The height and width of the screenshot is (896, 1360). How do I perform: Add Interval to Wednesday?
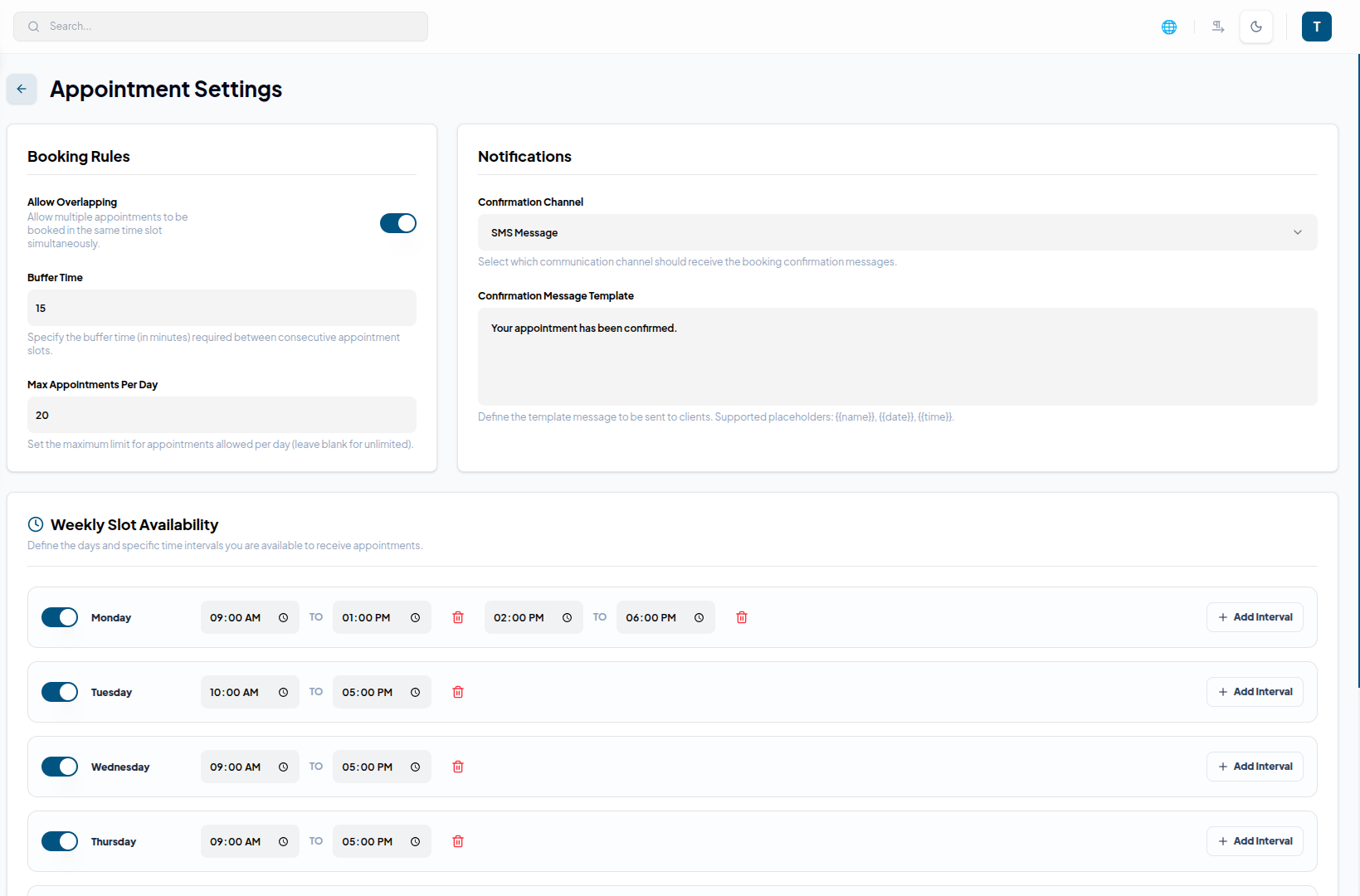(1255, 767)
